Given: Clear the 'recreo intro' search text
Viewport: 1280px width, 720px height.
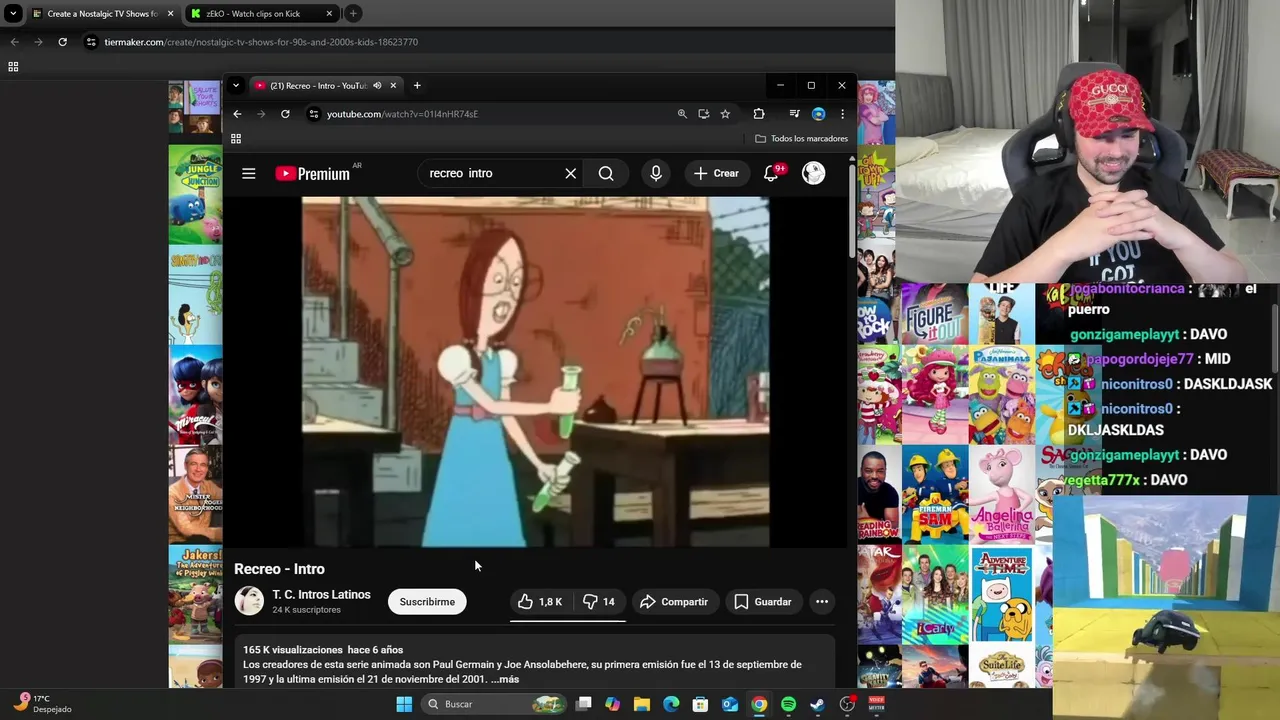Looking at the screenshot, I should click(571, 173).
